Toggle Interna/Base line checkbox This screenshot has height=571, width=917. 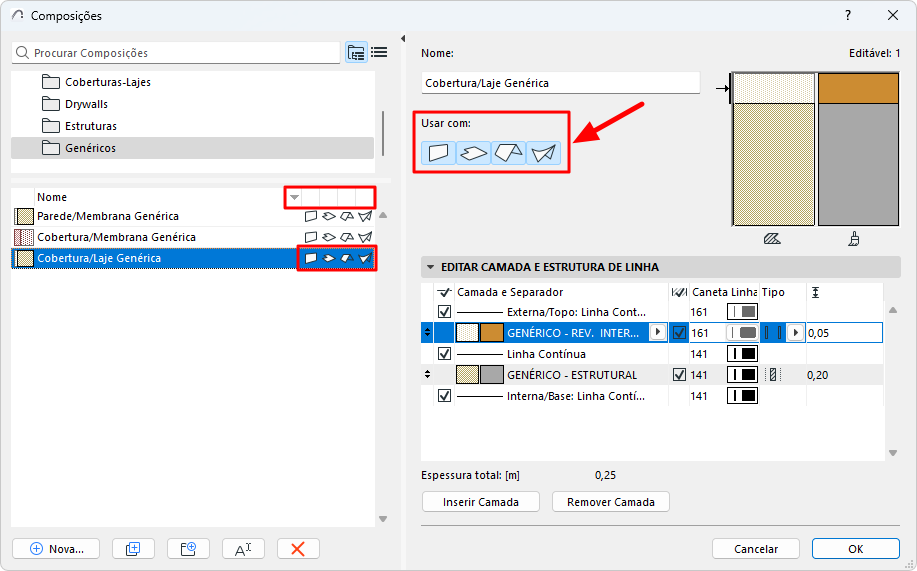(444, 396)
